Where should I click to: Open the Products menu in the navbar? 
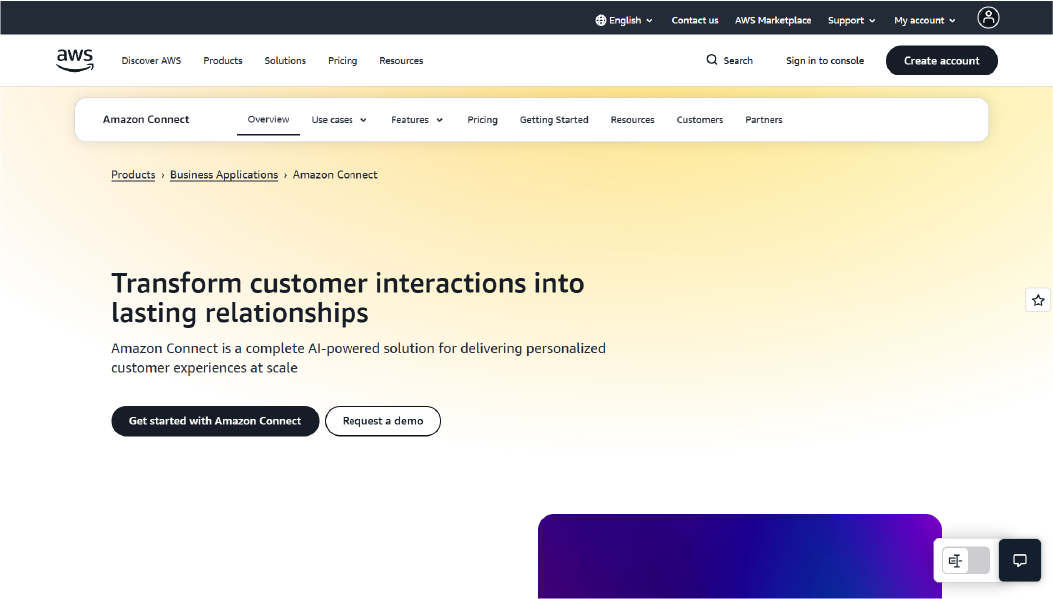pyautogui.click(x=222, y=60)
